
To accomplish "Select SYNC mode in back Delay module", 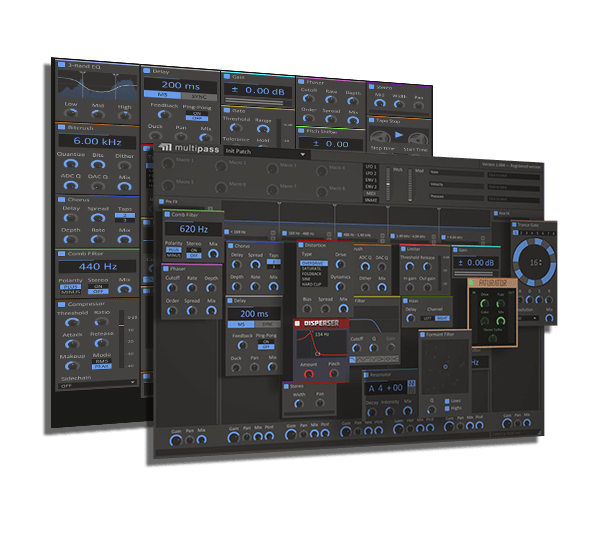I will coord(199,96).
